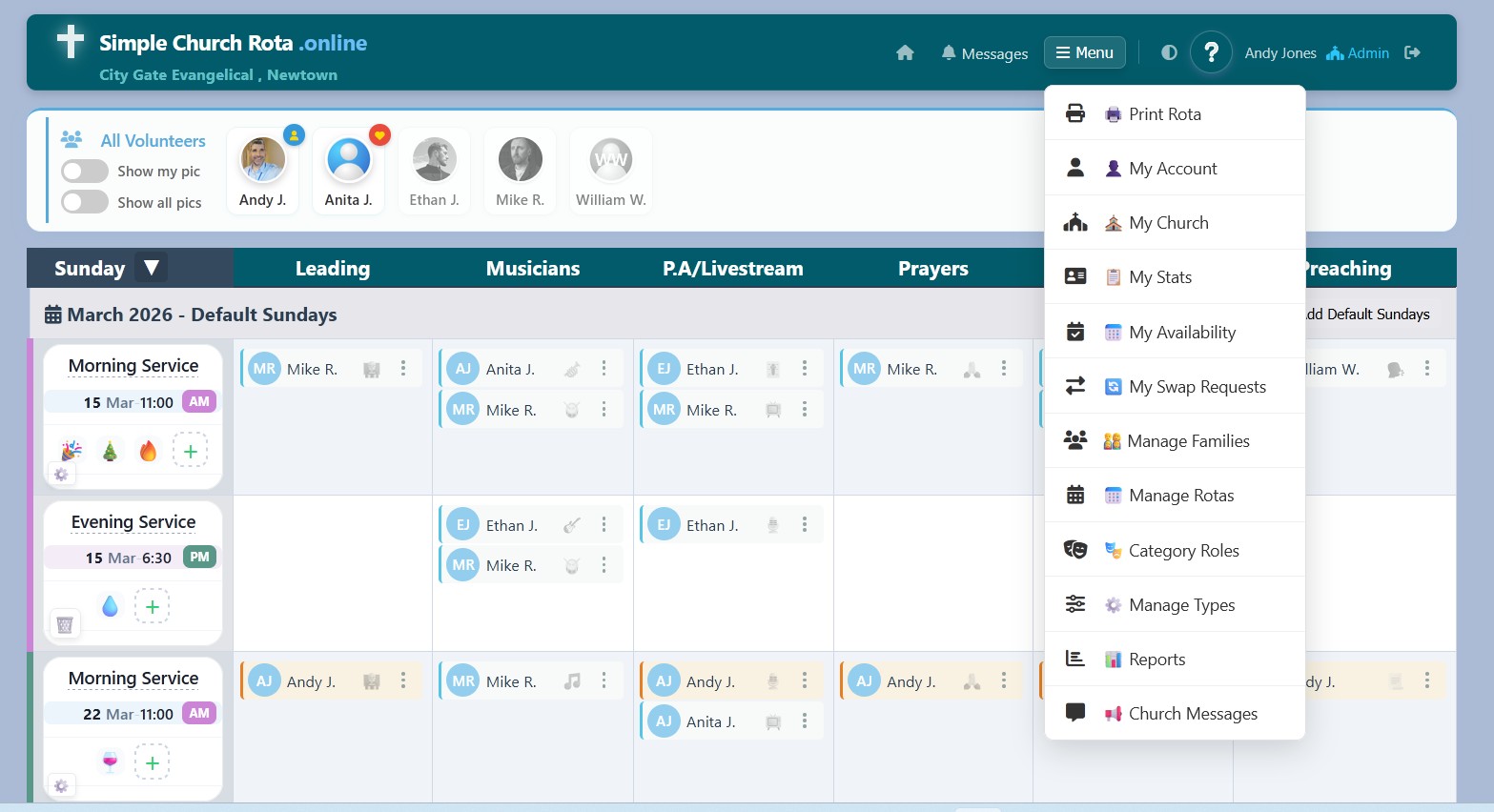Enable the Show all pics toggle
The height and width of the screenshot is (812, 1494).
pyautogui.click(x=84, y=202)
